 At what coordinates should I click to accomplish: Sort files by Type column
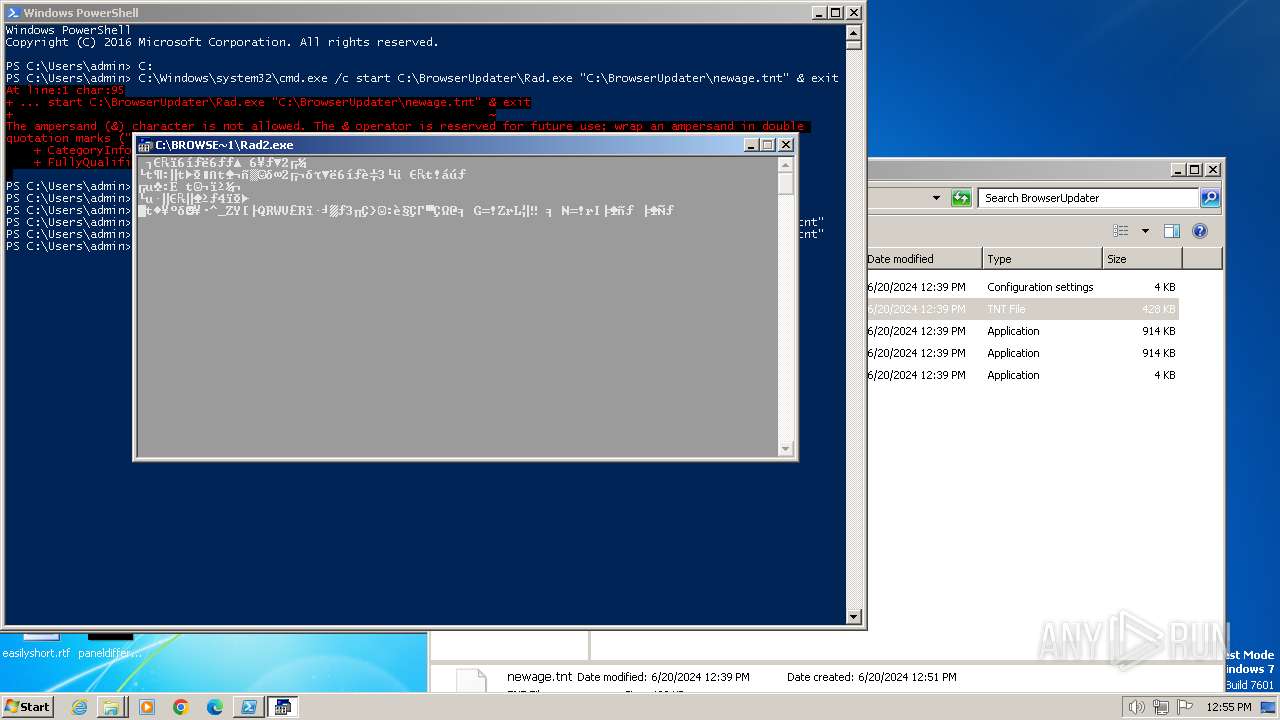[1042, 259]
